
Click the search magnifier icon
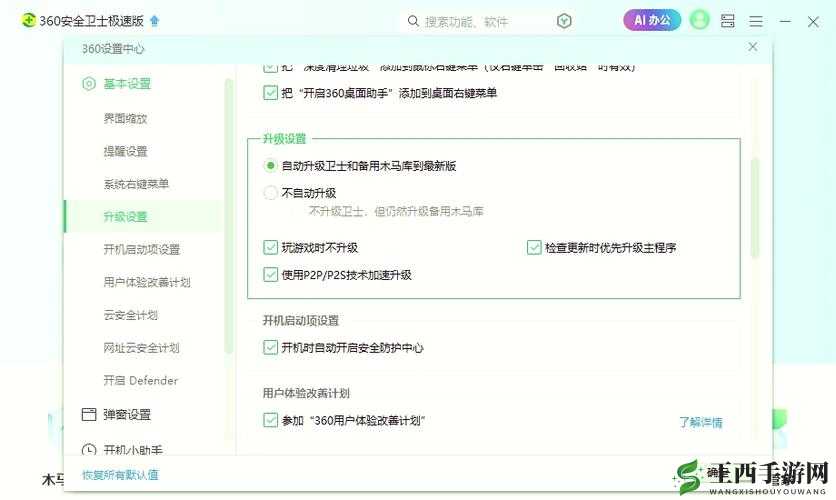(x=413, y=21)
